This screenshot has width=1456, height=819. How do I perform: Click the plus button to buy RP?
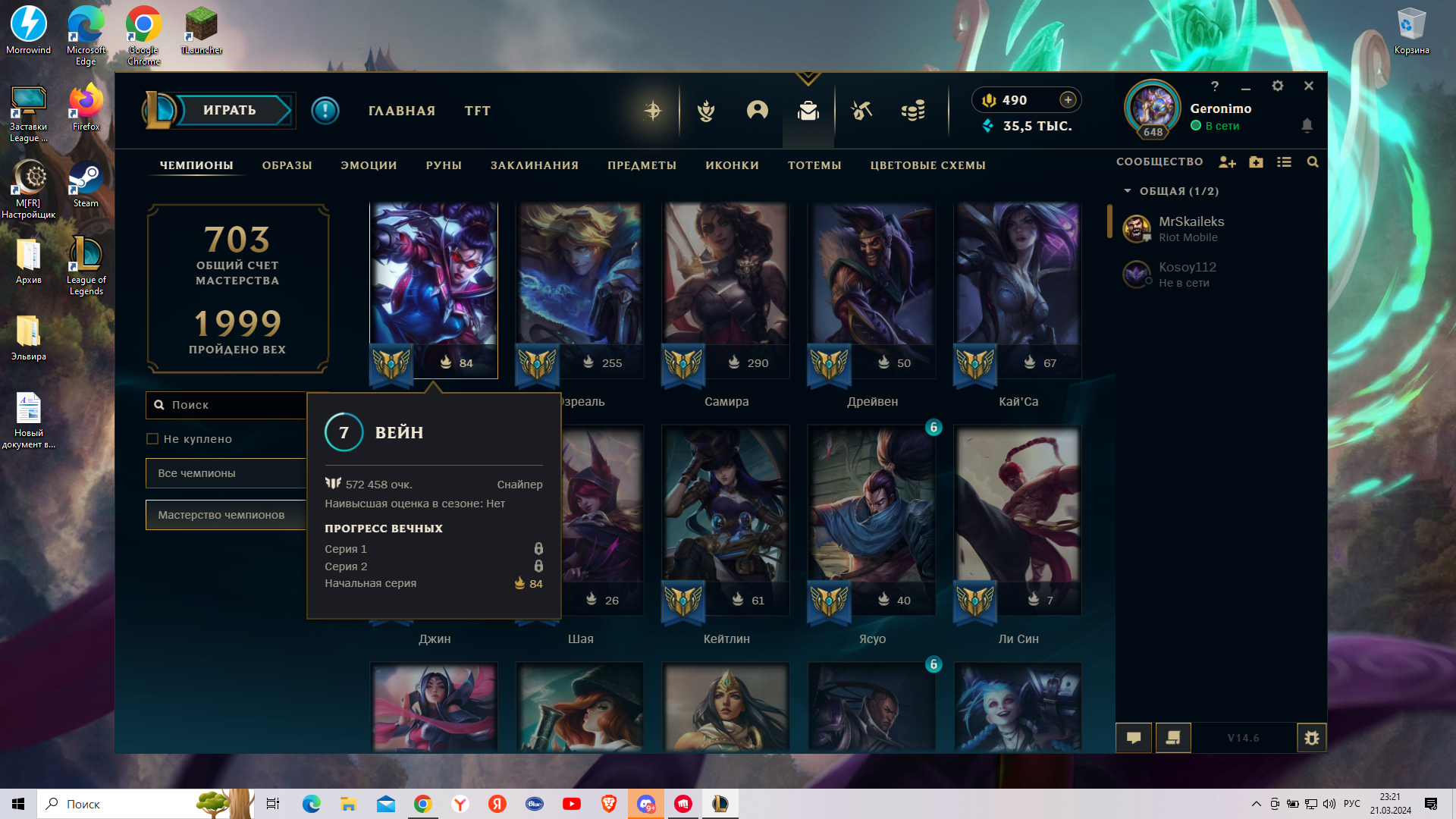click(1068, 99)
